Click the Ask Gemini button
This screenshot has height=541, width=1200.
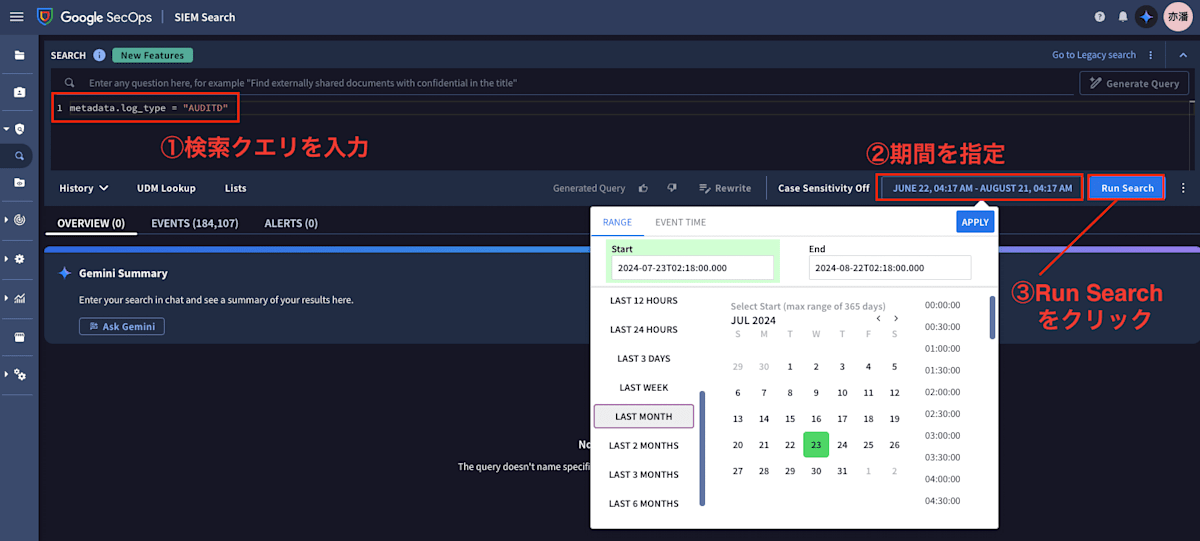tap(122, 326)
